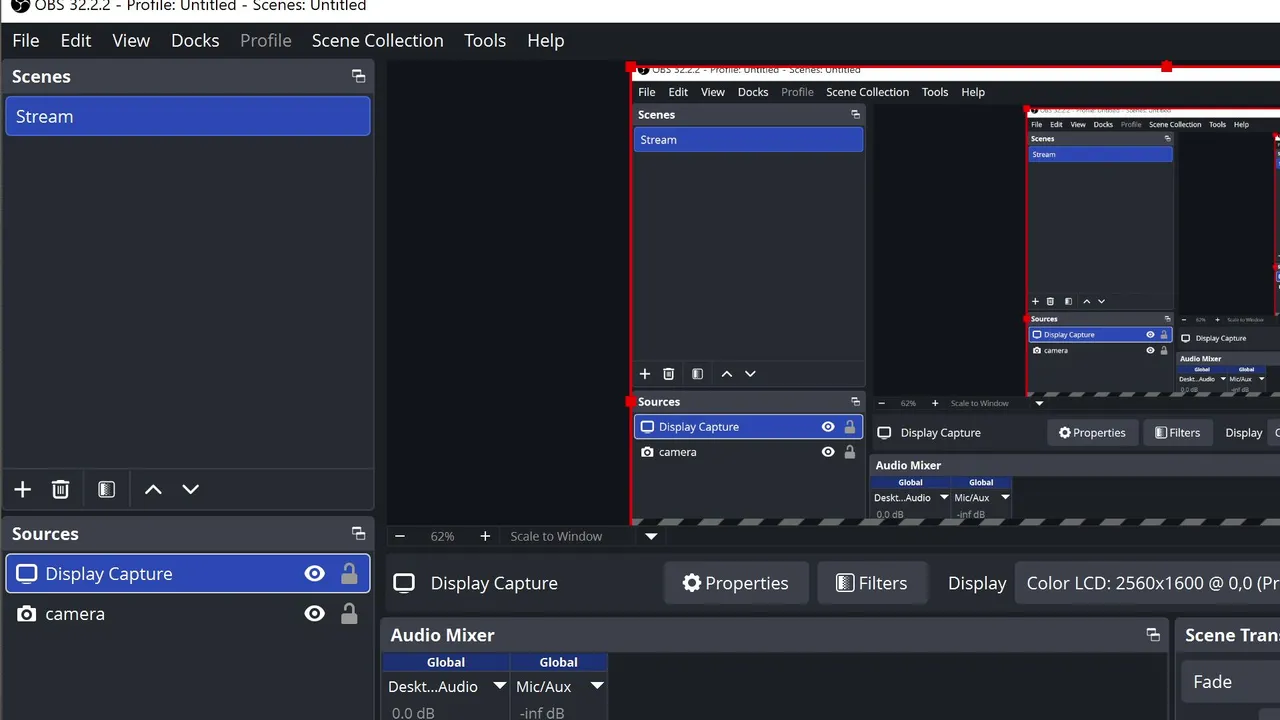
Task: Open the Deskt...Audio mixer options arrow
Action: pos(499,686)
